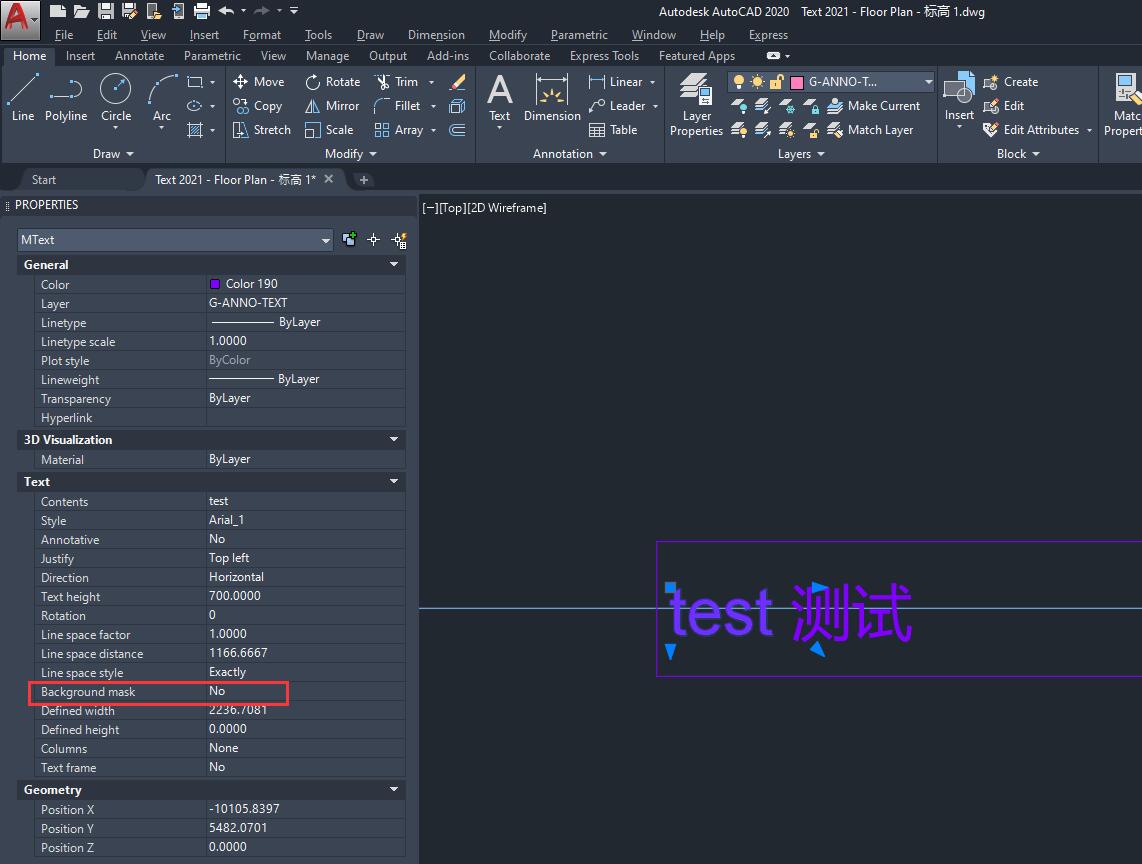Screen dimensions: 1142x864
Task: Select the Mirror modify tool
Action: pyautogui.click(x=332, y=106)
